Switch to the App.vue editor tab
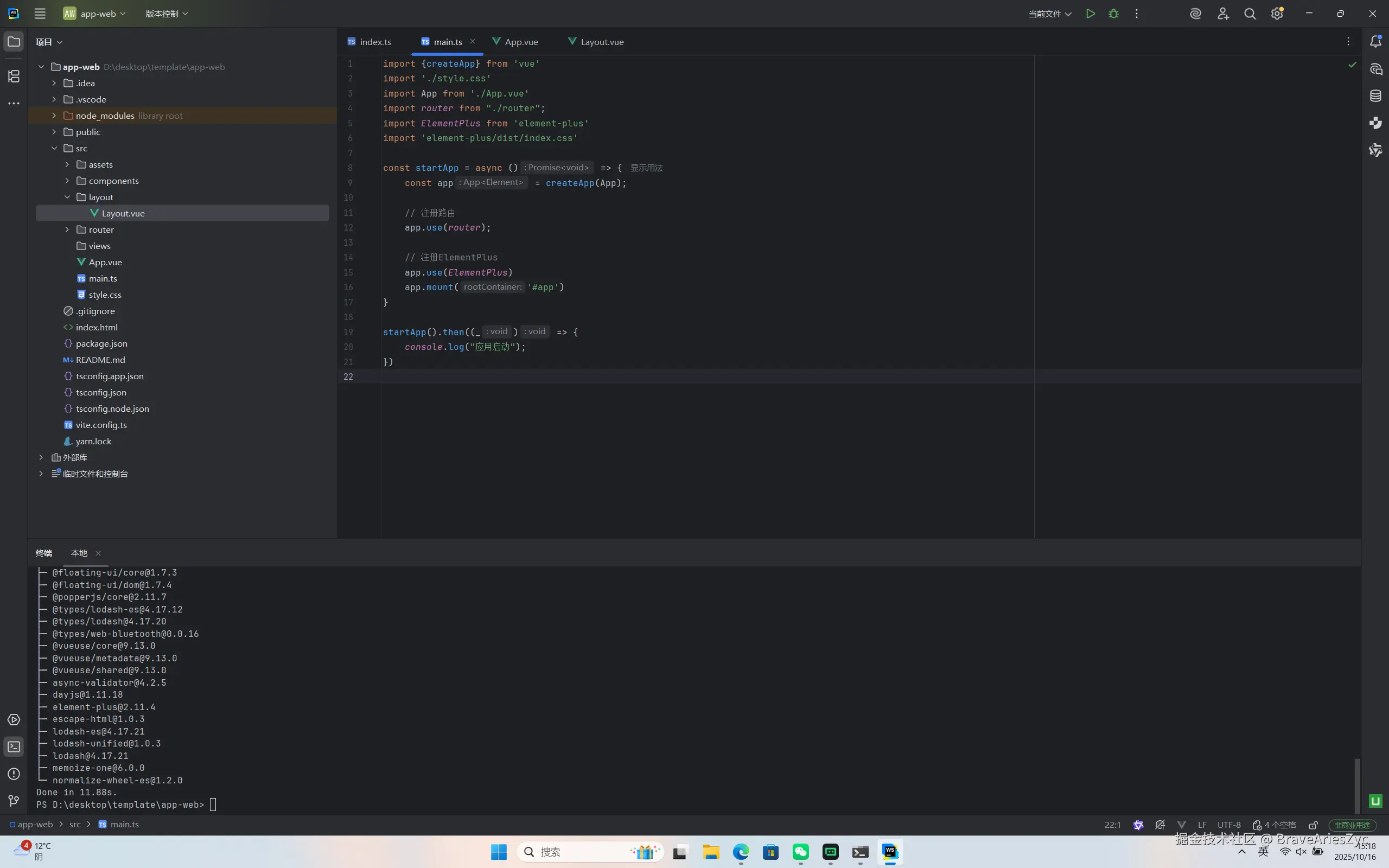 tap(520, 42)
